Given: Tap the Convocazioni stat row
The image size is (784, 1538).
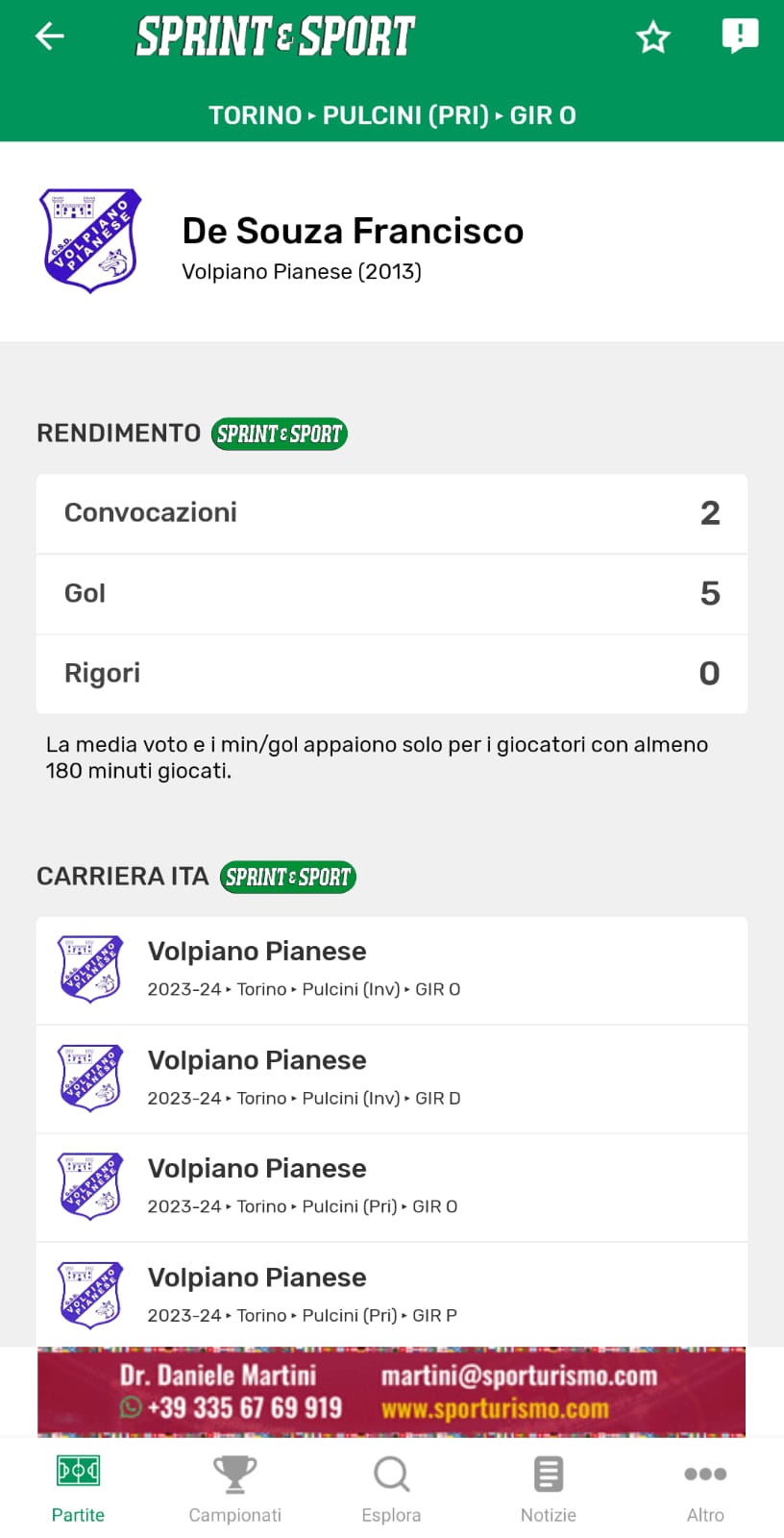Looking at the screenshot, I should (392, 513).
